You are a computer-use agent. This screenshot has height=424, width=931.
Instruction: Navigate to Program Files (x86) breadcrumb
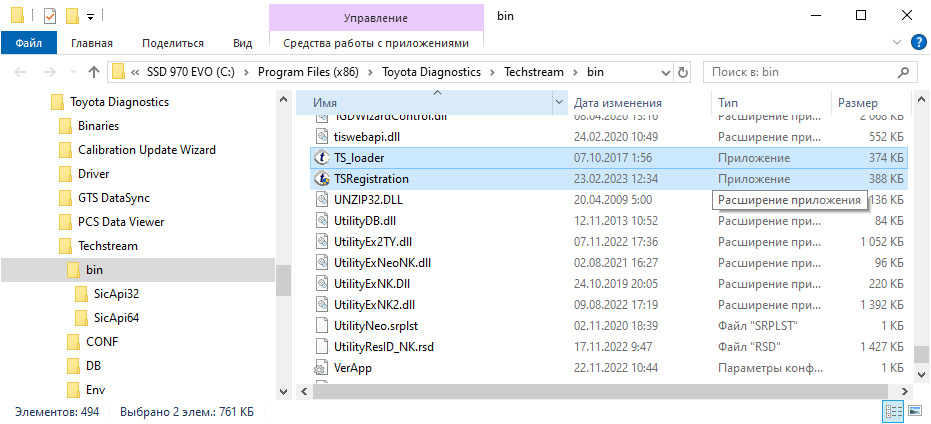click(x=306, y=72)
